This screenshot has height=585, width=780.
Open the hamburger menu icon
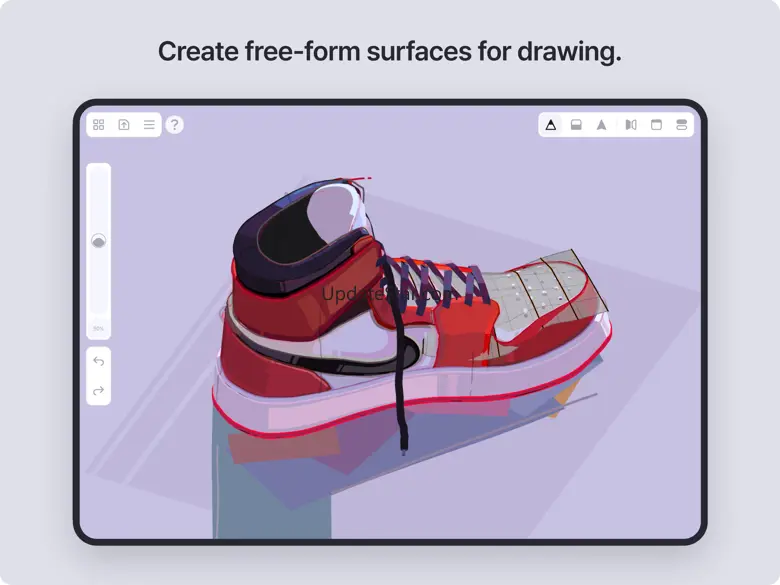149,125
